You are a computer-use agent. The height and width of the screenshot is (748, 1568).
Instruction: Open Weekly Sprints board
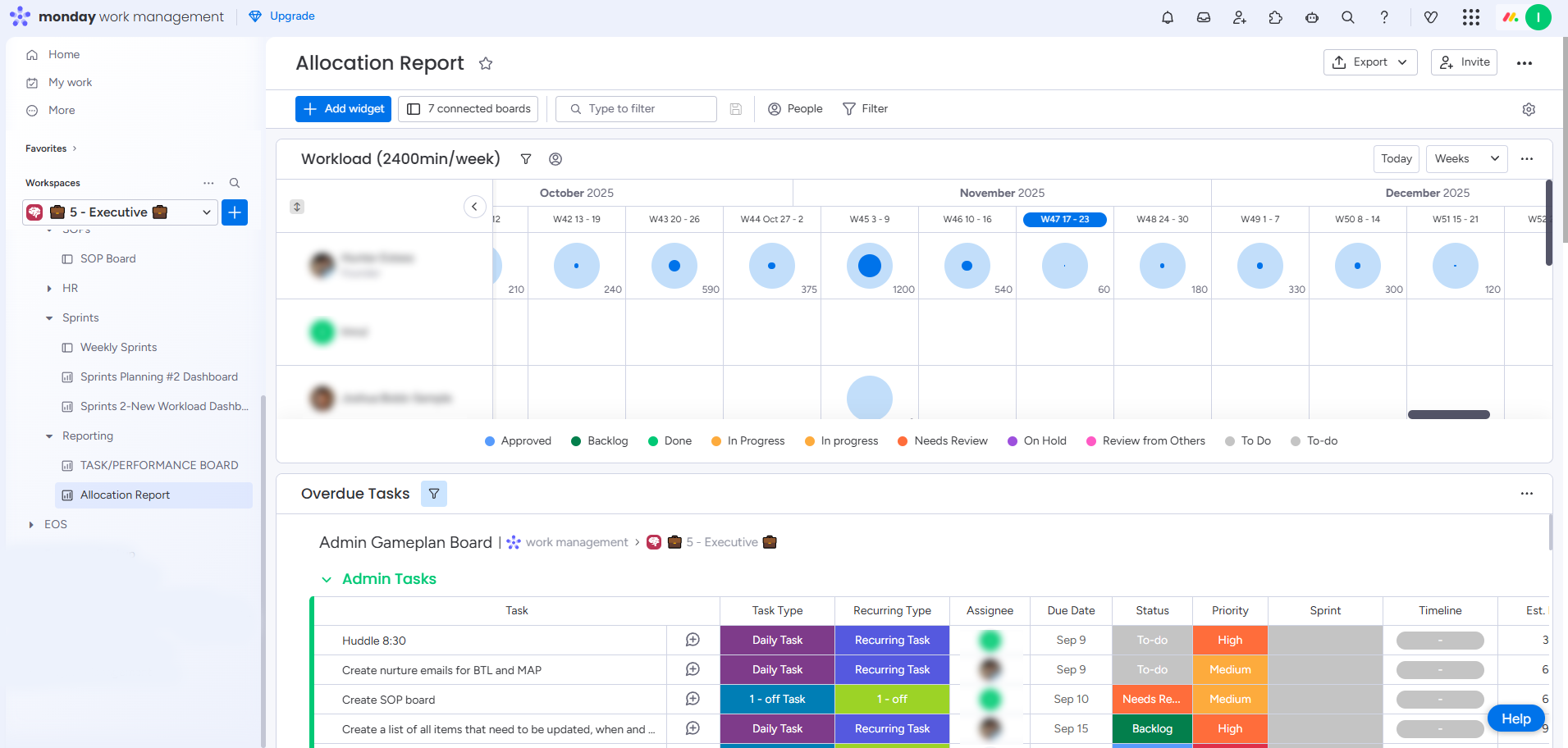tap(118, 348)
